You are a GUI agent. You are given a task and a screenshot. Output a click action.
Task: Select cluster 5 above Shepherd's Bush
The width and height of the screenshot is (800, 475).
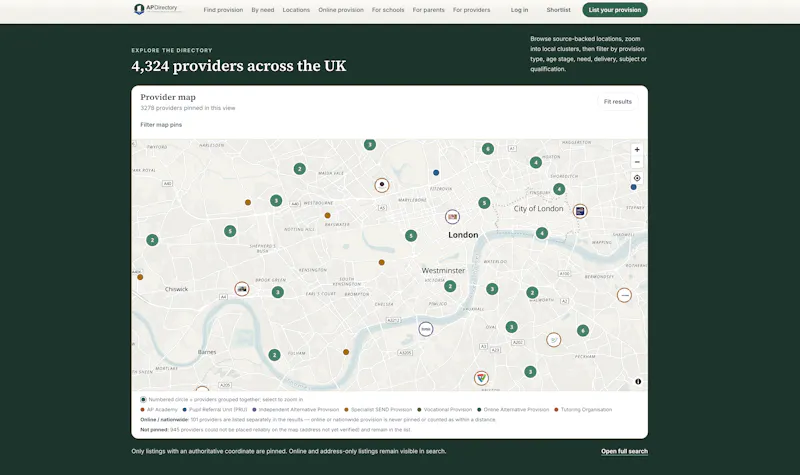pyautogui.click(x=230, y=231)
